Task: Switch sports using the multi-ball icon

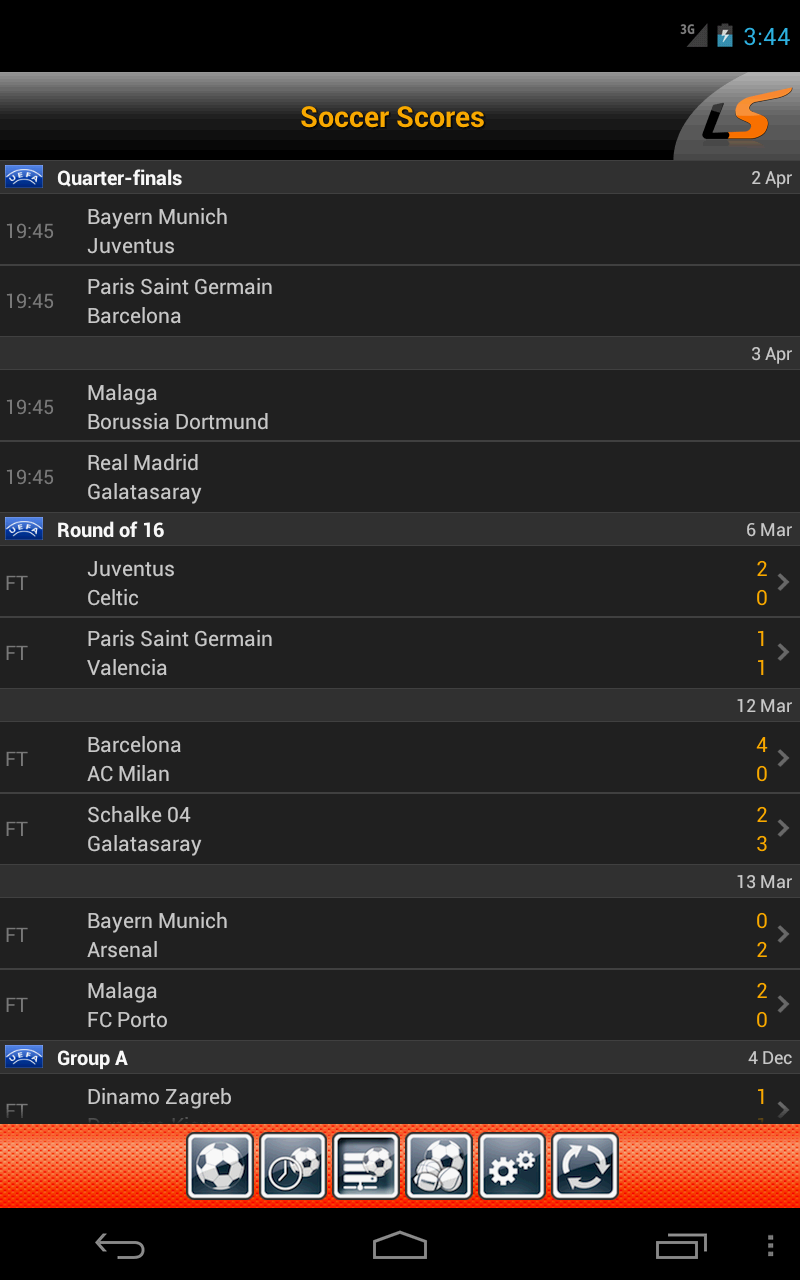Action: coord(439,1165)
